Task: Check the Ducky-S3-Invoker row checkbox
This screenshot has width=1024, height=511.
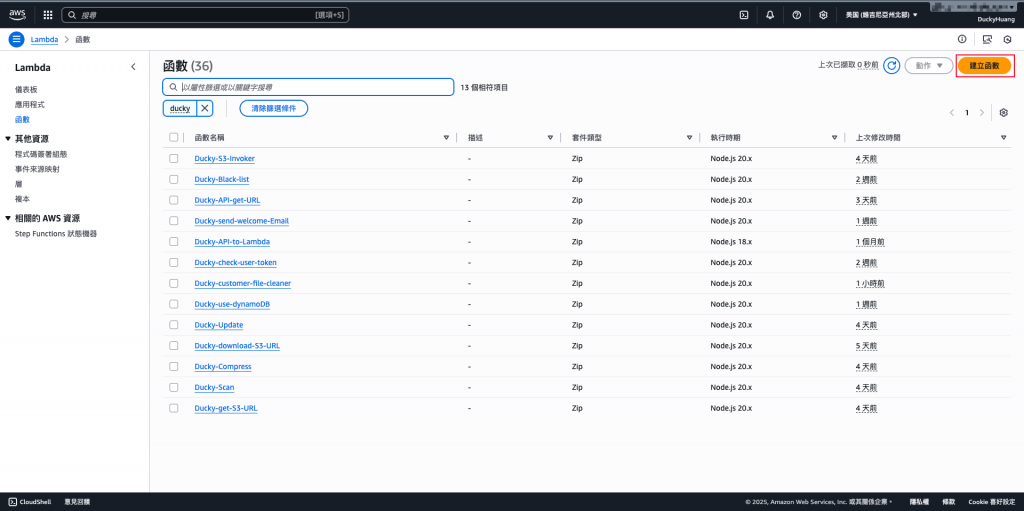Action: [x=173, y=158]
